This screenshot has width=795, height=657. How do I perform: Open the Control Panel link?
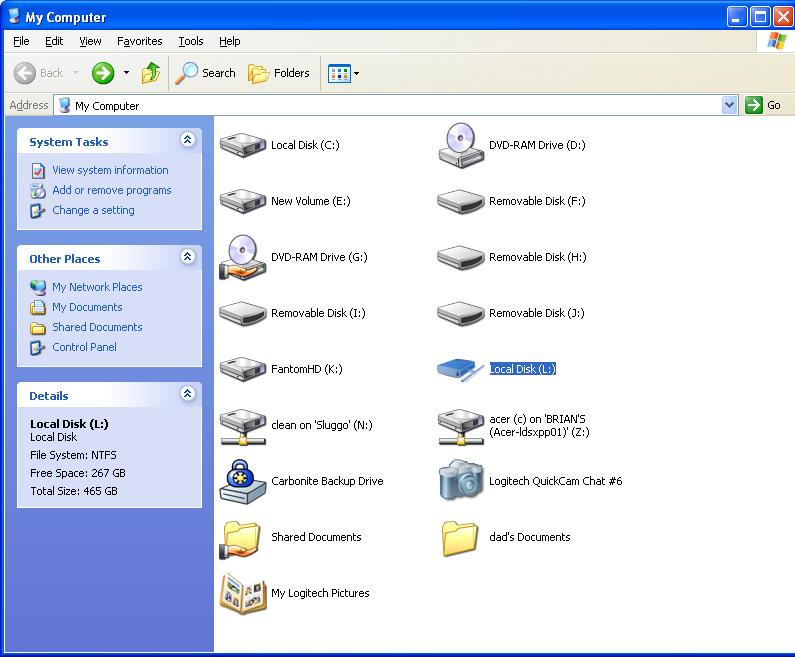84,347
